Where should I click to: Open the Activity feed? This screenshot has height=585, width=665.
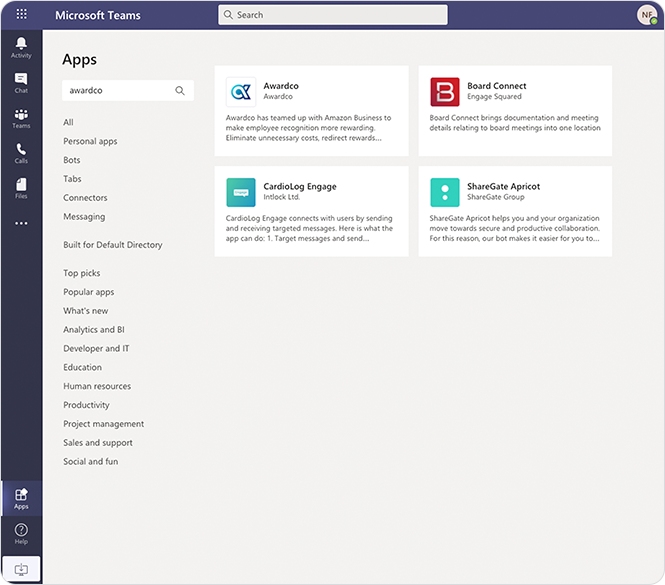point(21,47)
